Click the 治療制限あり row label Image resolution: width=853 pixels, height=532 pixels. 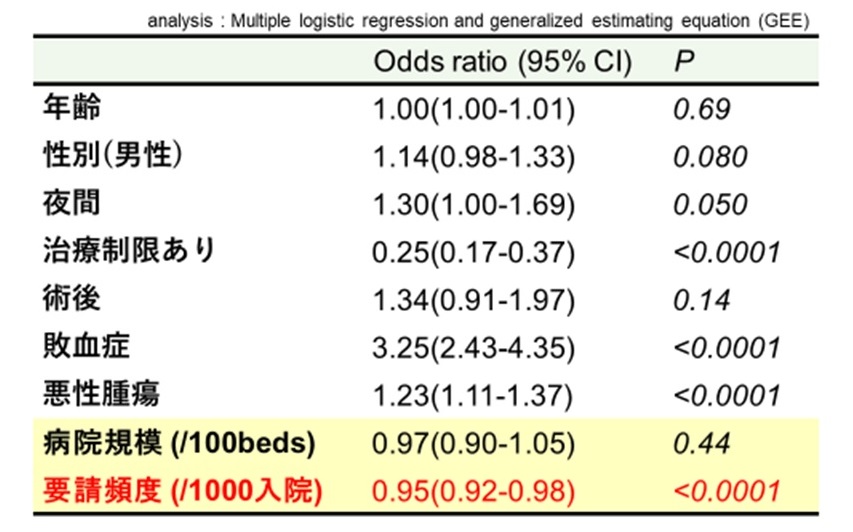click(x=129, y=251)
